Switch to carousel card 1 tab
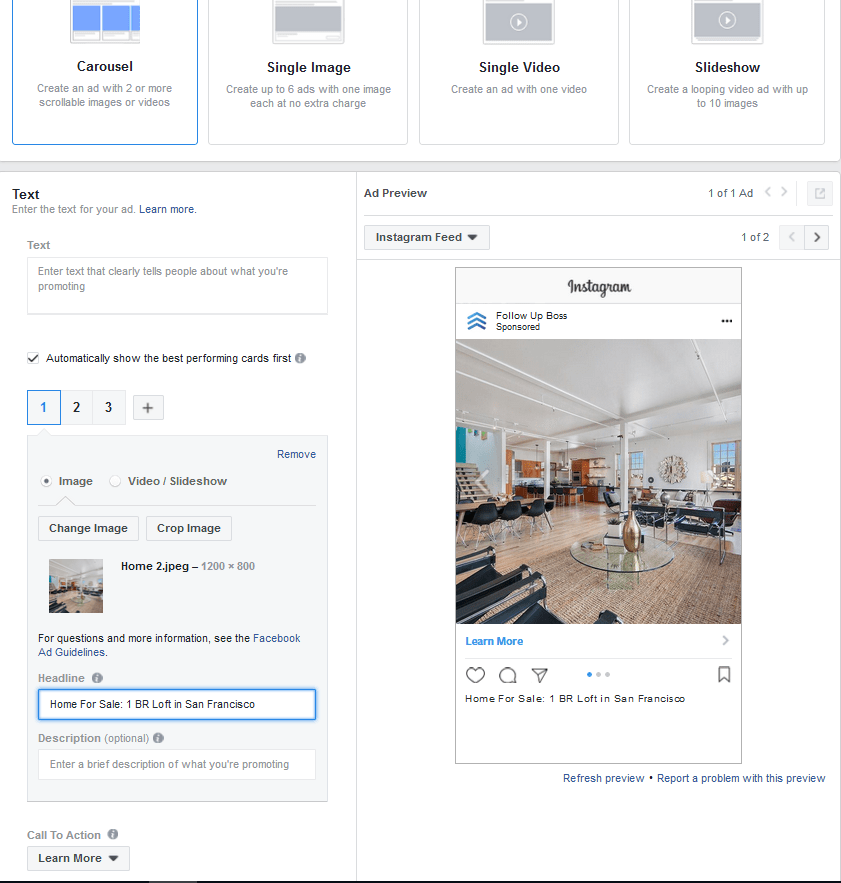The image size is (841, 883). 44,407
